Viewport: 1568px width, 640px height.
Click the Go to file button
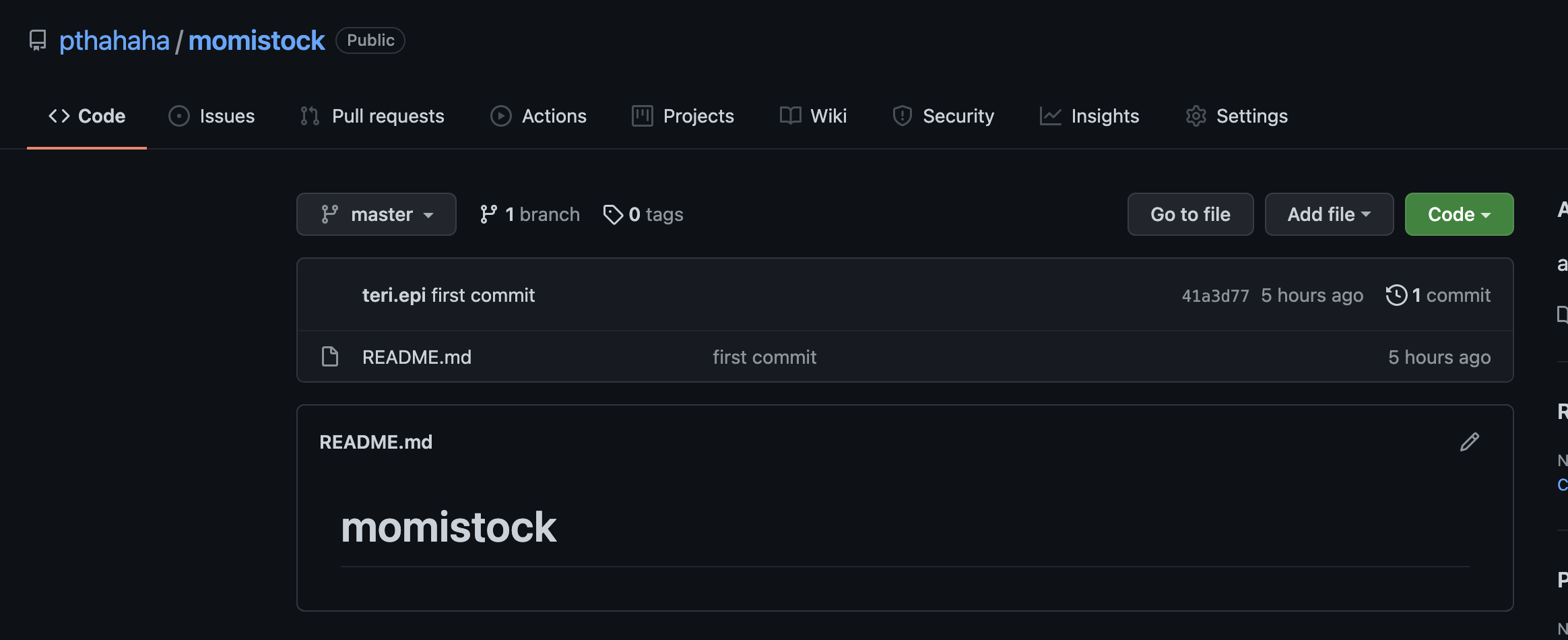click(1190, 214)
